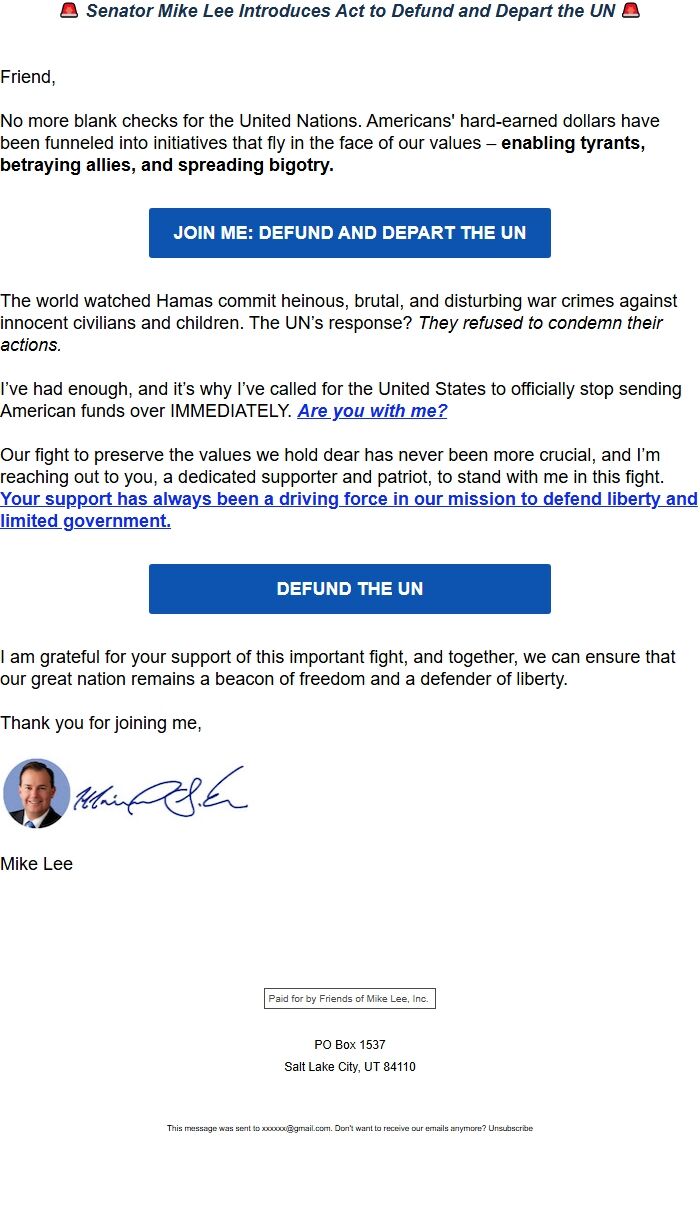Click the Unsubscribe link in footer

[x=510, y=1128]
